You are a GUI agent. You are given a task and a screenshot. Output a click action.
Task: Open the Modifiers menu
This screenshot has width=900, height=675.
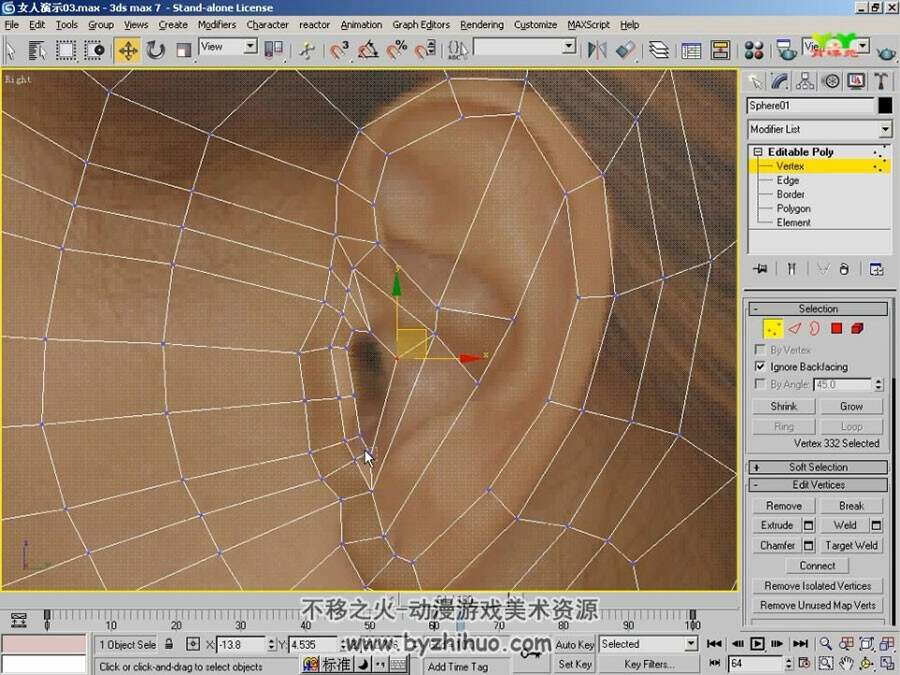coord(217,25)
